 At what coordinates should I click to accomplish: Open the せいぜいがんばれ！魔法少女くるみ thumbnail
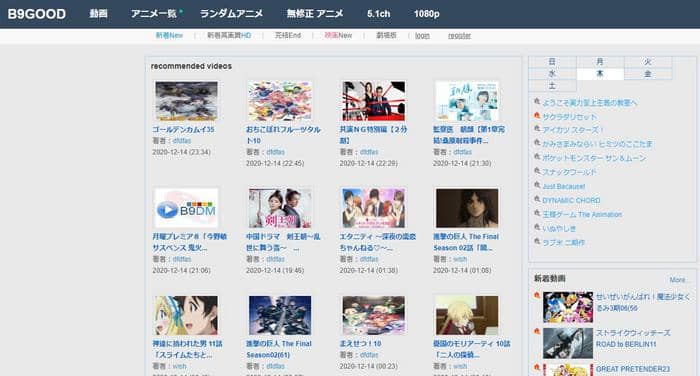click(568, 307)
